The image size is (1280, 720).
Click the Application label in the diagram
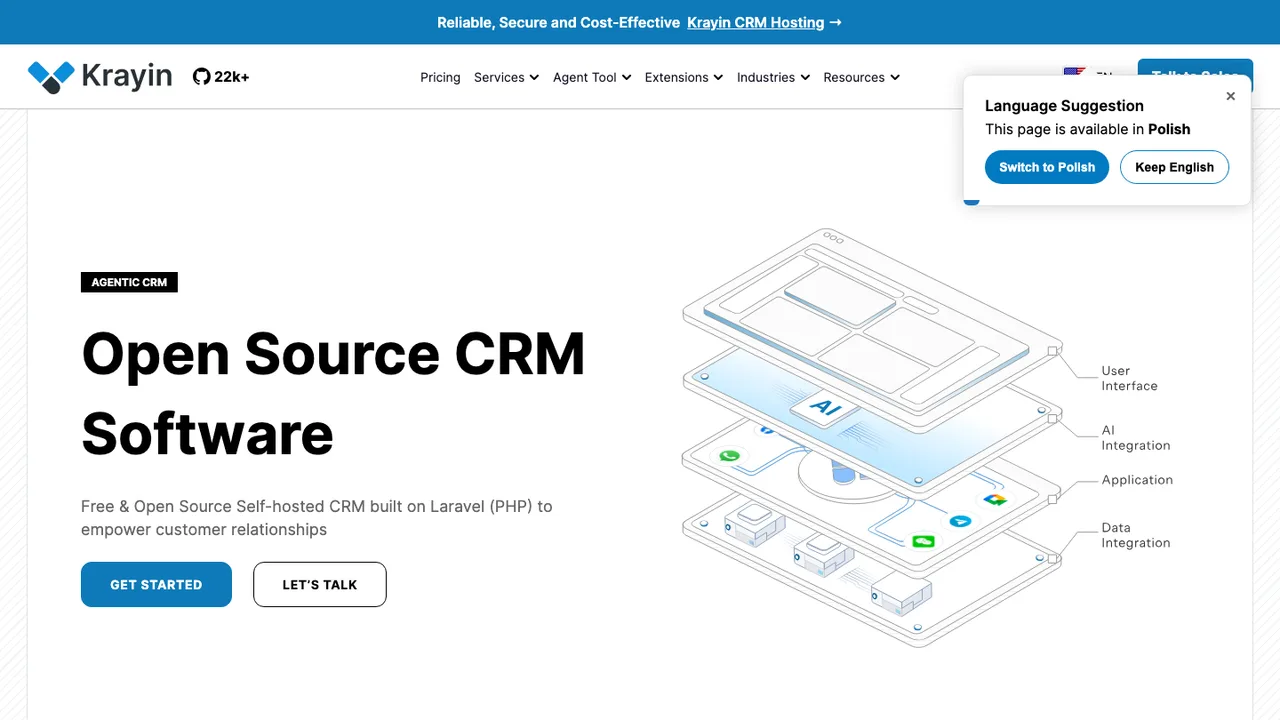click(x=1137, y=480)
